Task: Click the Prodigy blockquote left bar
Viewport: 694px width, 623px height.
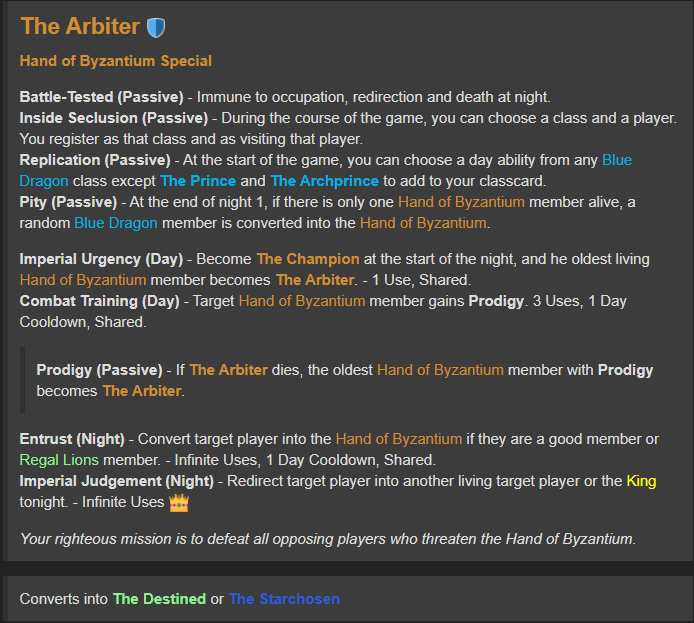Action: pyautogui.click(x=22, y=380)
